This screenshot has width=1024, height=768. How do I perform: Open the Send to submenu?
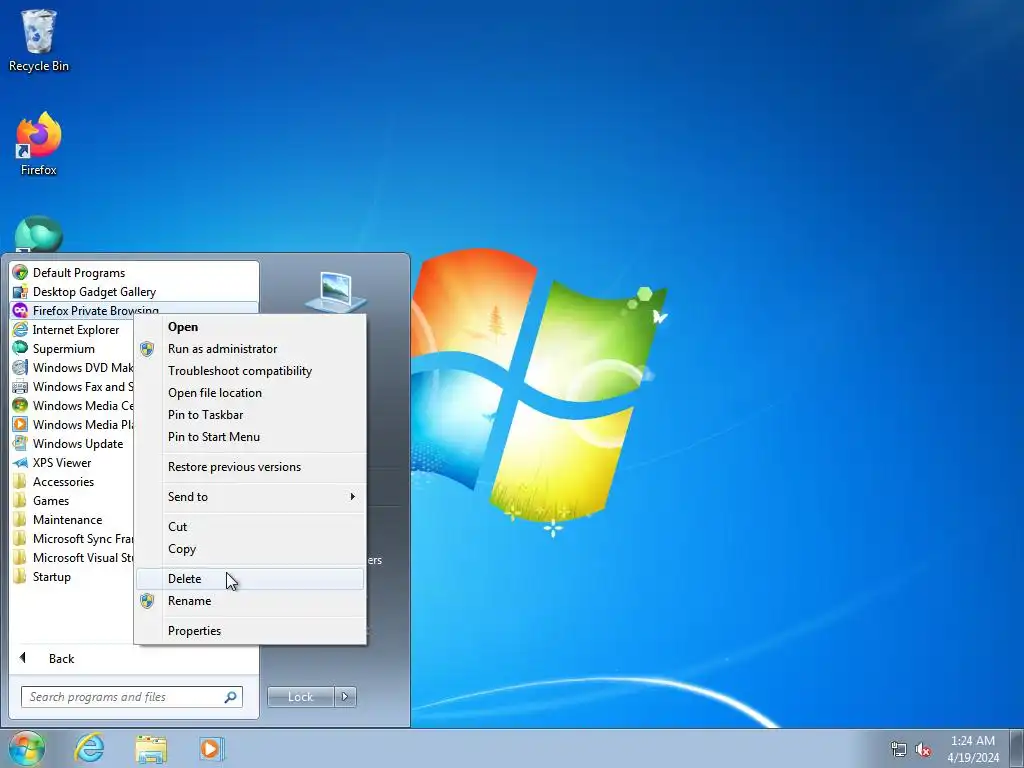point(249,497)
